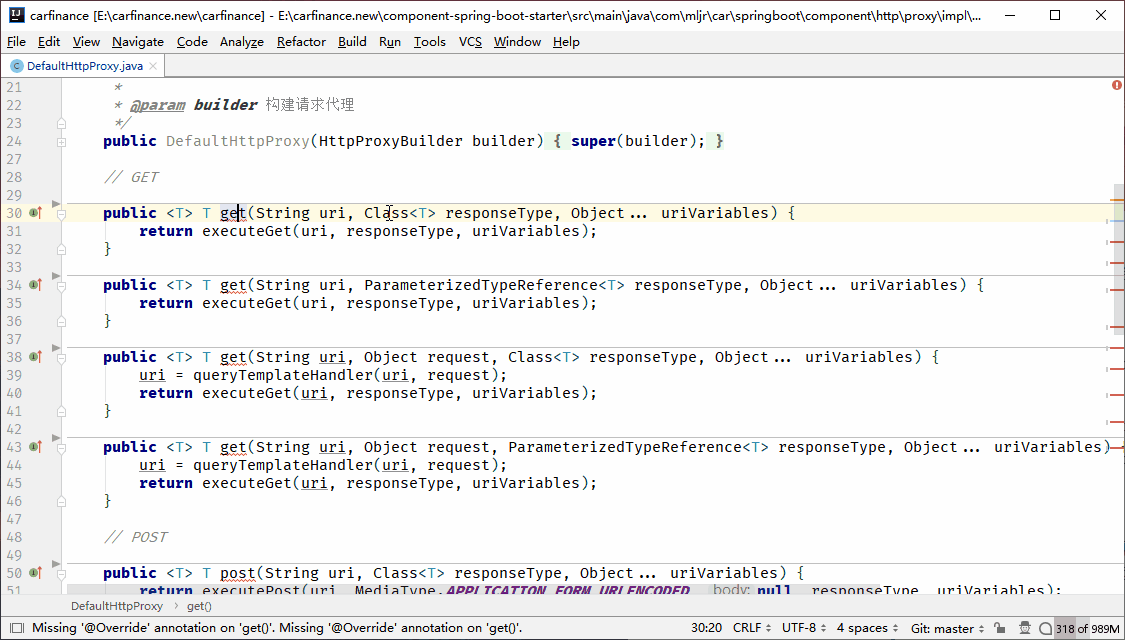This screenshot has width=1125, height=640.
Task: Click the implements-method gutter icon on line 50
Action: pos(35,573)
